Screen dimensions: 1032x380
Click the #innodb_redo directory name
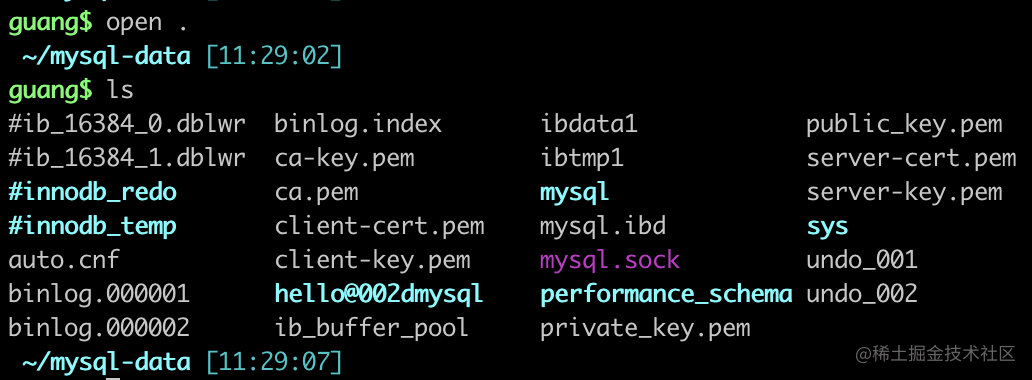(93, 193)
